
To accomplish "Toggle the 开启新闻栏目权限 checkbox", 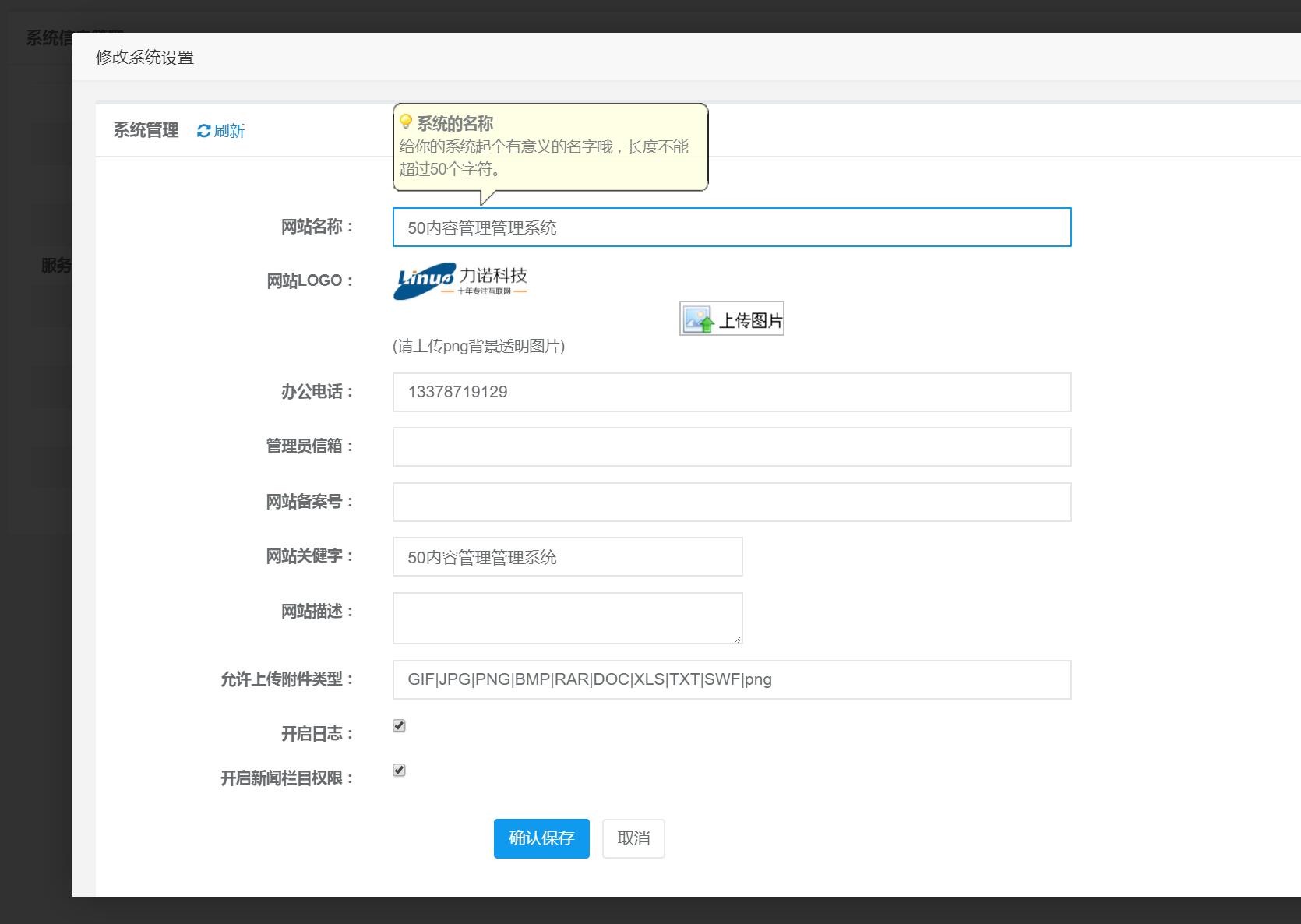I will [399, 770].
